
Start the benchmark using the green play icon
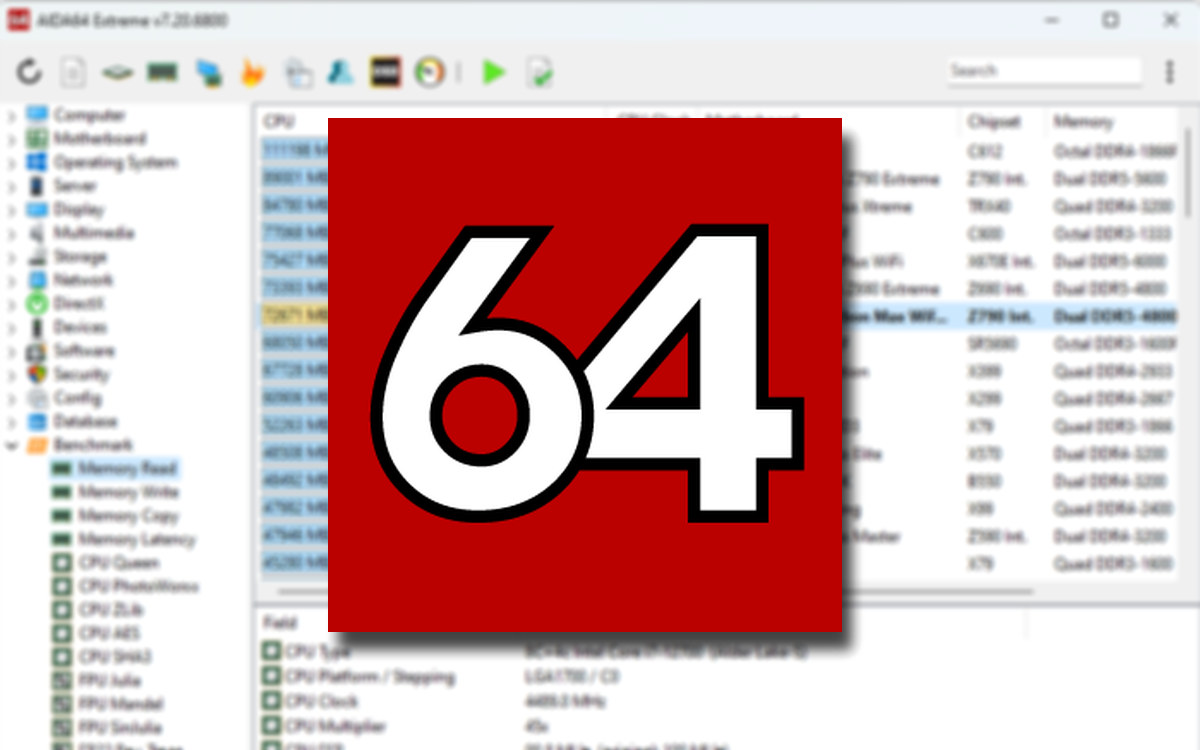[x=493, y=71]
